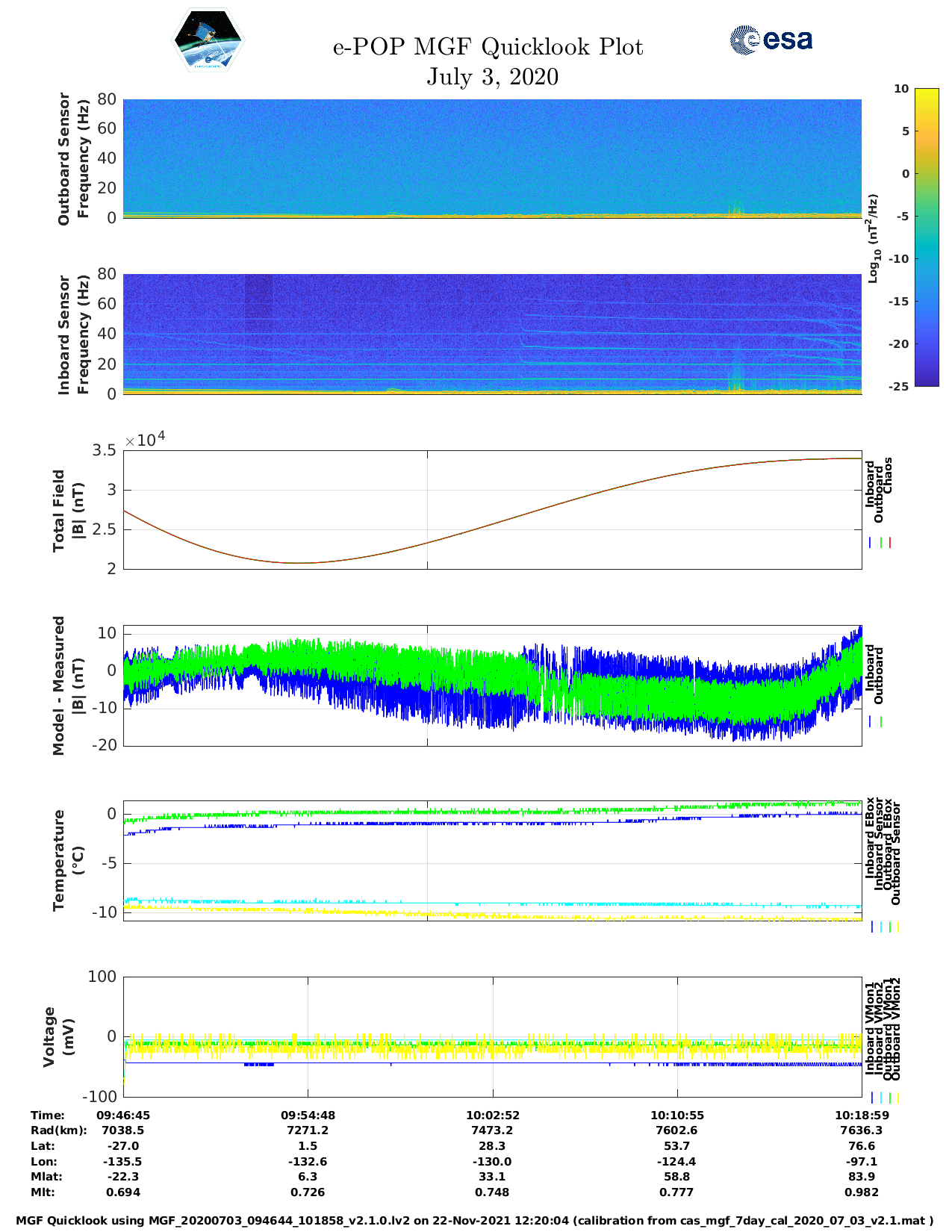
Task: Click the MGF Quicklook footer caption text
Action: 475,1221
